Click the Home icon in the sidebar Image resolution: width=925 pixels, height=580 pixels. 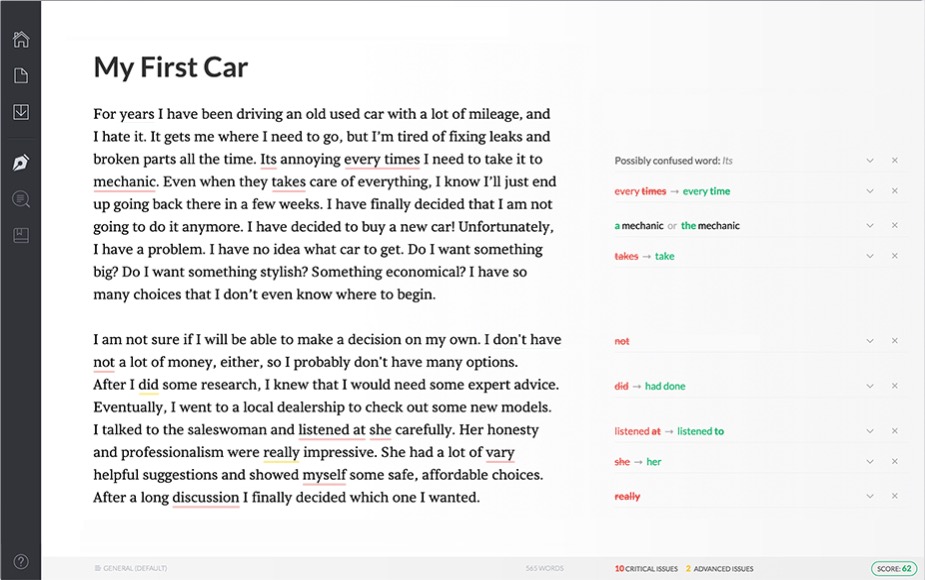20,40
